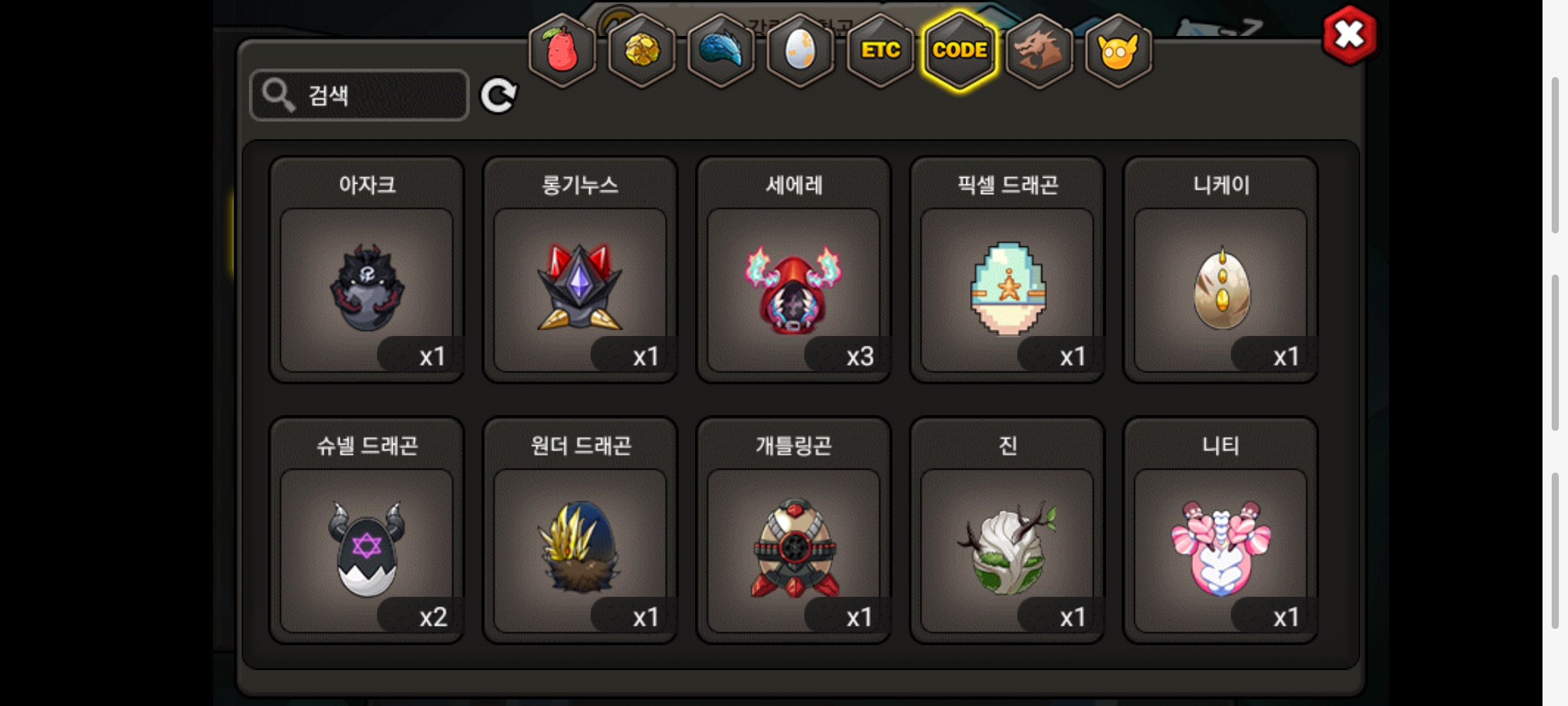This screenshot has width=1568, height=706.
Task: Click the refresh arrow beside search
Action: pos(498,95)
